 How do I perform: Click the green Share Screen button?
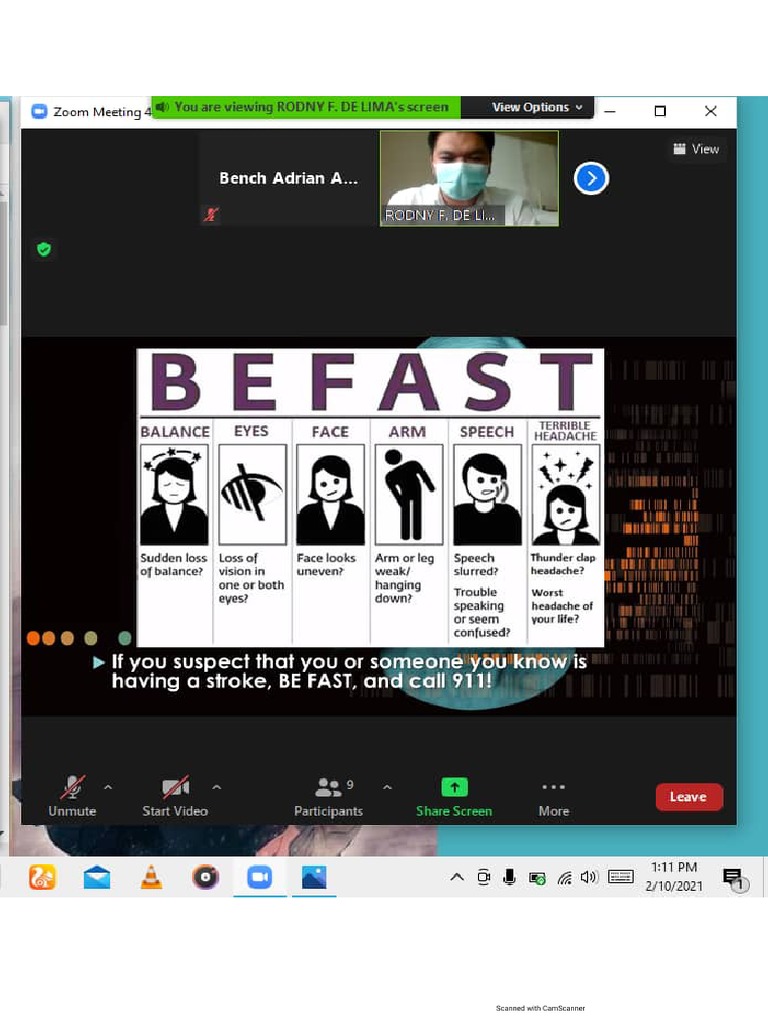[454, 797]
